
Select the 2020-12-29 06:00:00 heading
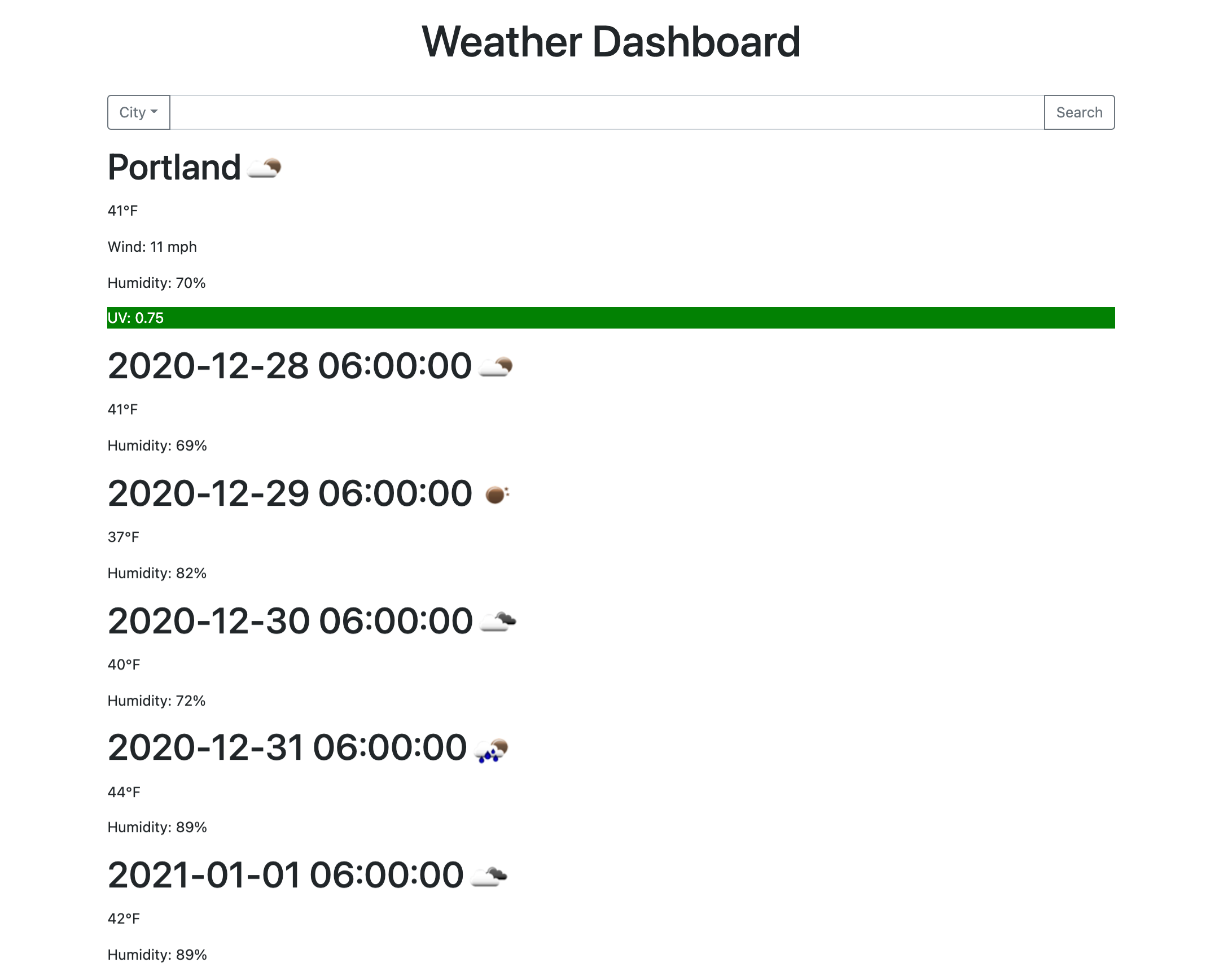(x=290, y=494)
